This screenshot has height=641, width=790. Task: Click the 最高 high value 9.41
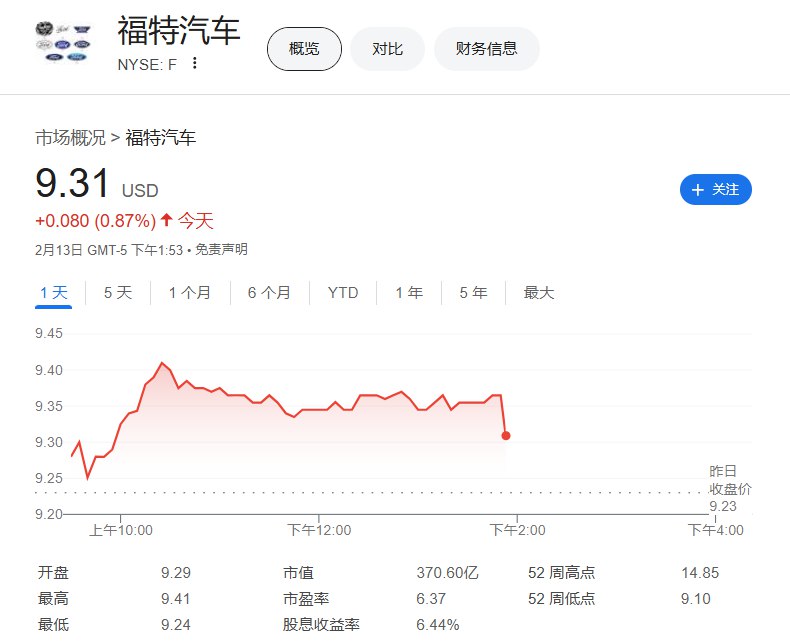(x=175, y=599)
